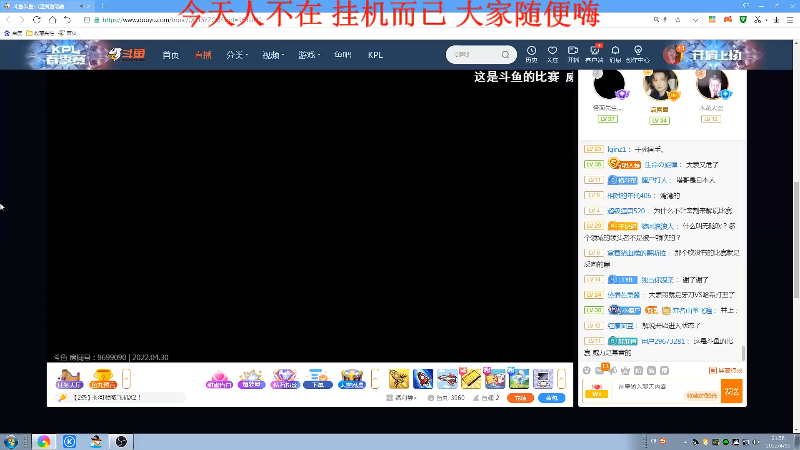The image size is (800, 450).
Task: Click the treasure chest activity icon
Action: point(352,379)
